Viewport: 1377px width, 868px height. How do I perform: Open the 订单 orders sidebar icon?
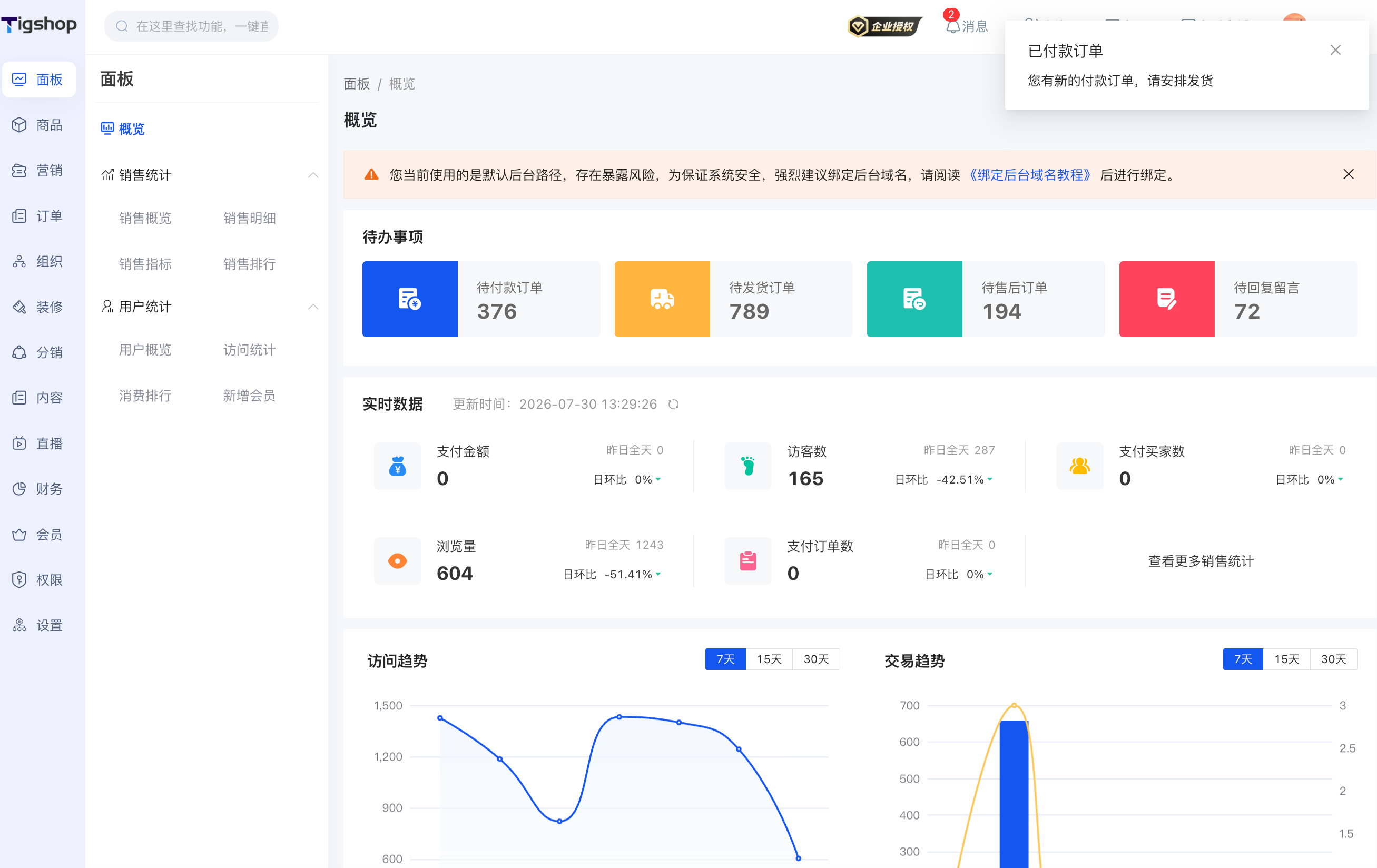click(19, 216)
